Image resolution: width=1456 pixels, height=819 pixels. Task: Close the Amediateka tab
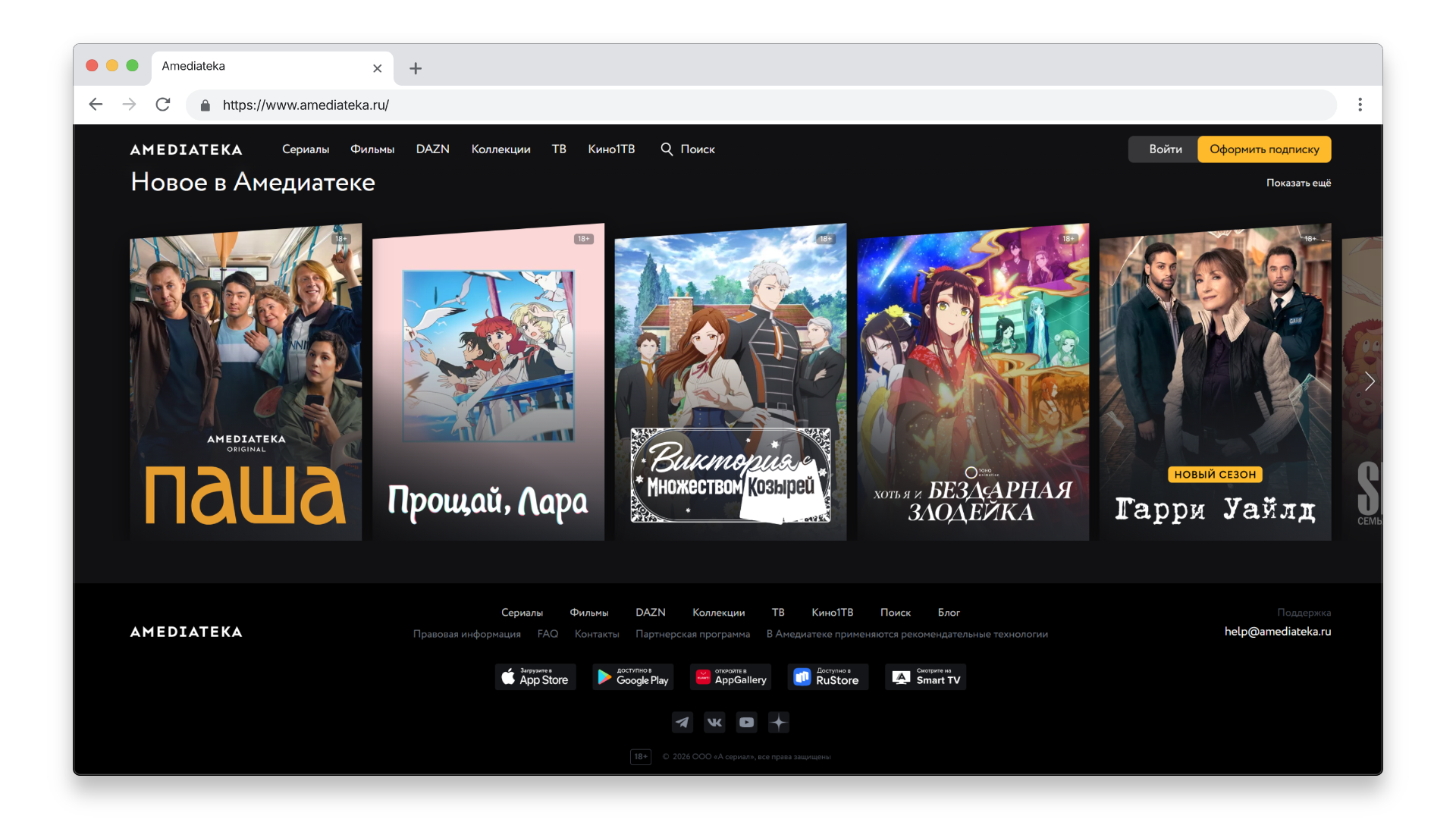378,68
